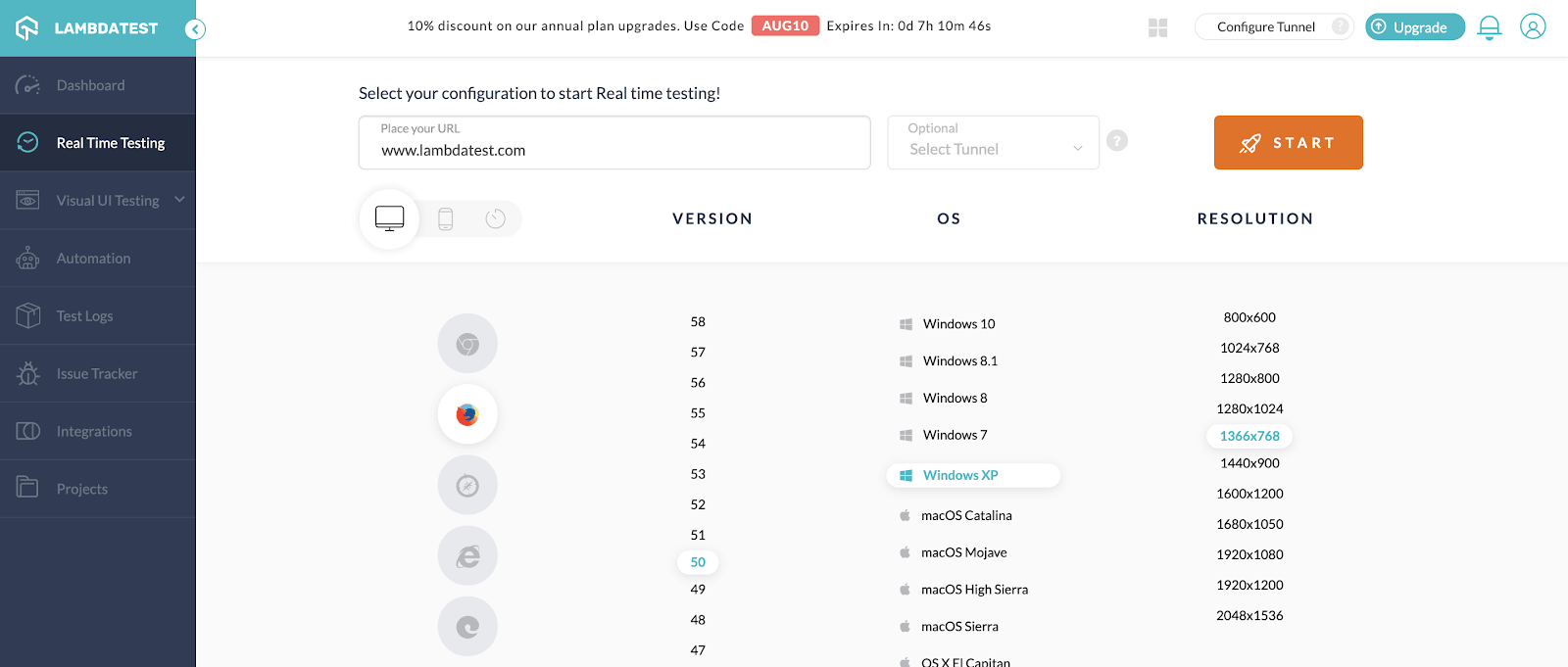
Task: Select Windows 8.1 OS
Action: [x=949, y=361]
